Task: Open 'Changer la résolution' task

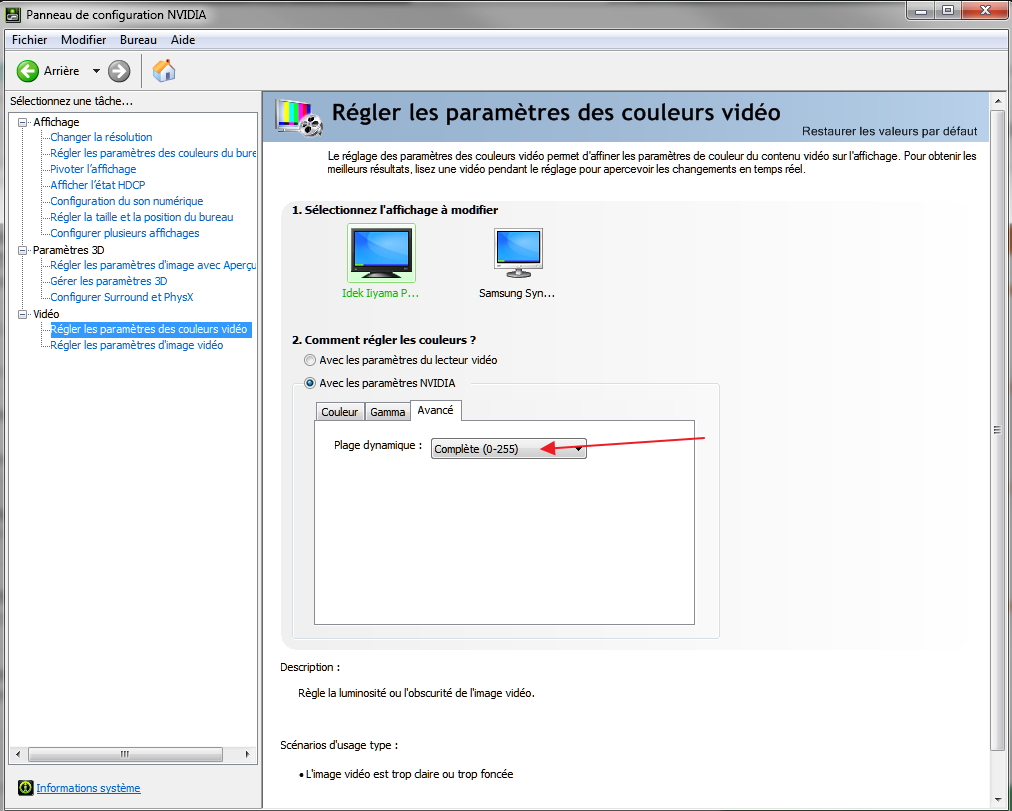Action: click(x=101, y=137)
